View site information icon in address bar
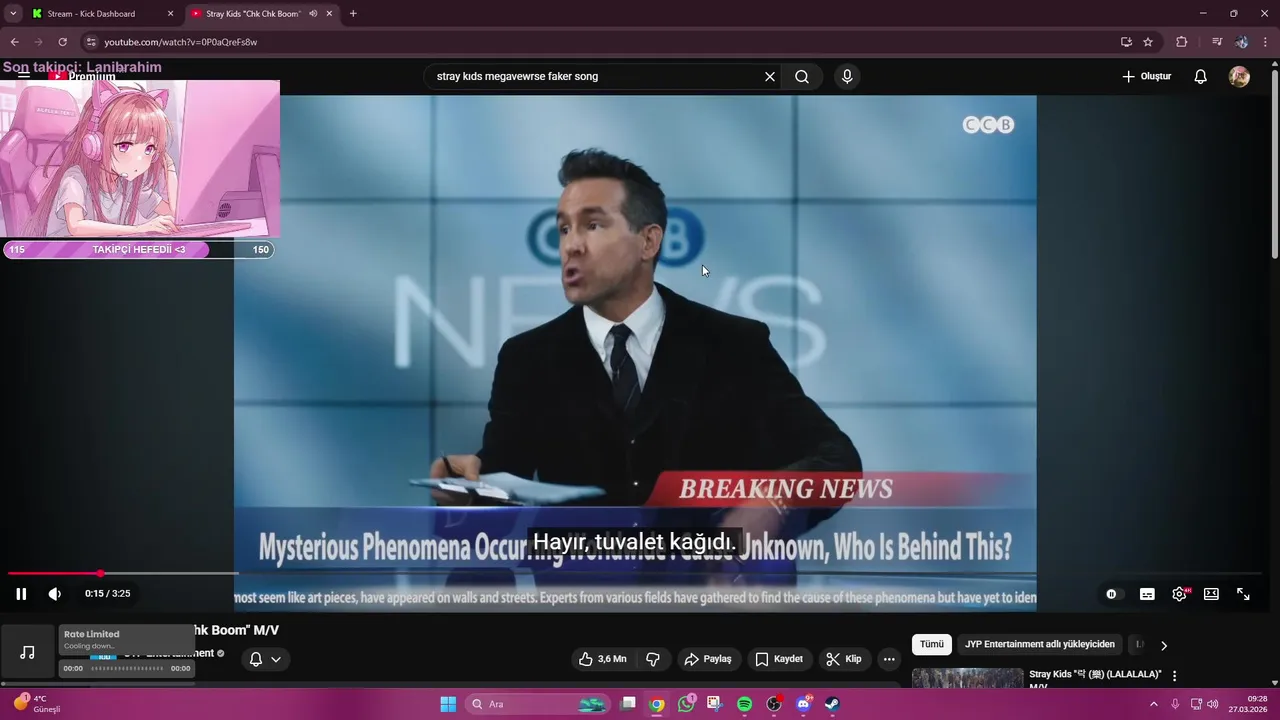Image resolution: width=1280 pixels, height=720 pixels. pos(90,42)
